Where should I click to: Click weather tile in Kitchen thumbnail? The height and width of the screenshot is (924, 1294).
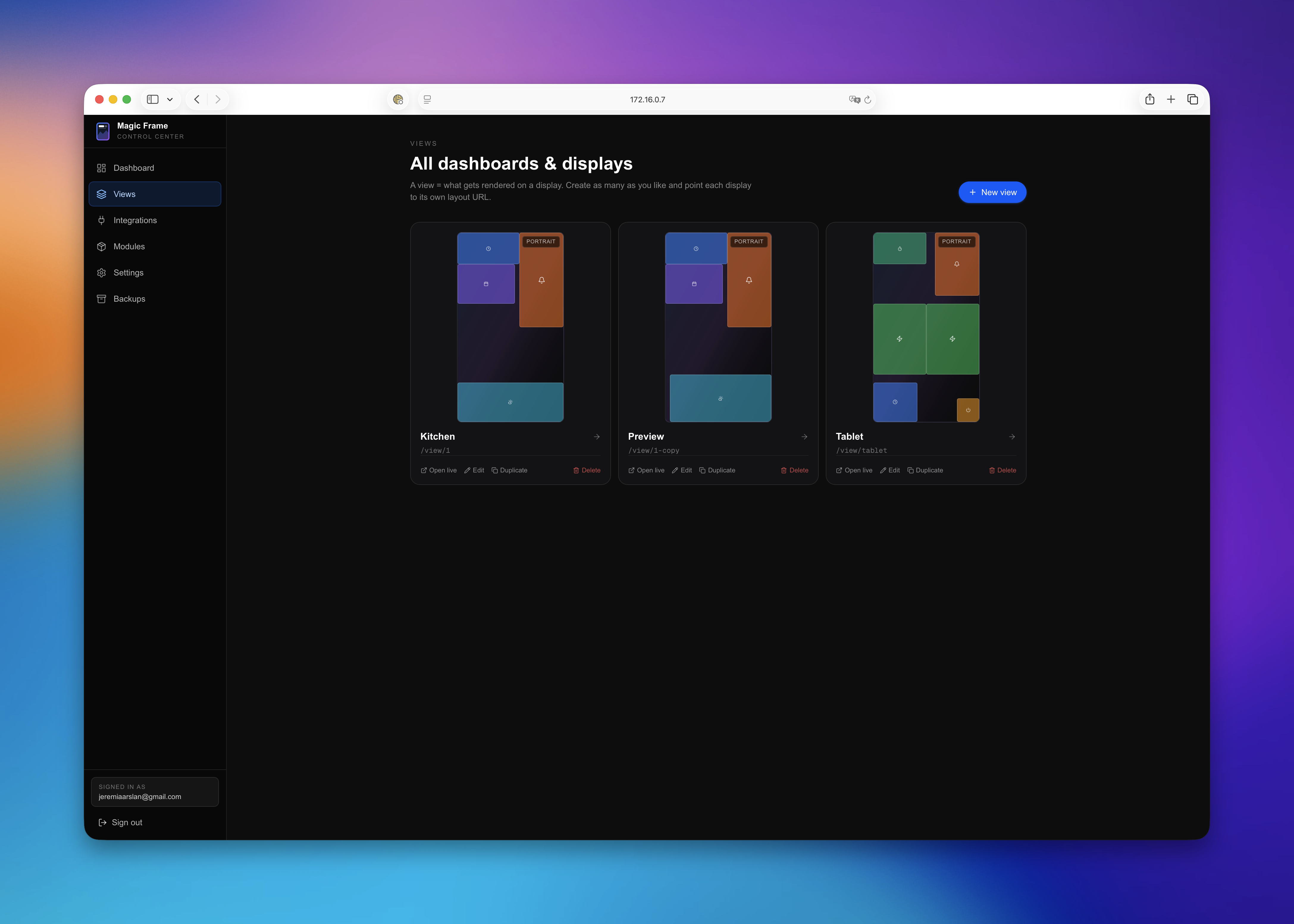510,402
